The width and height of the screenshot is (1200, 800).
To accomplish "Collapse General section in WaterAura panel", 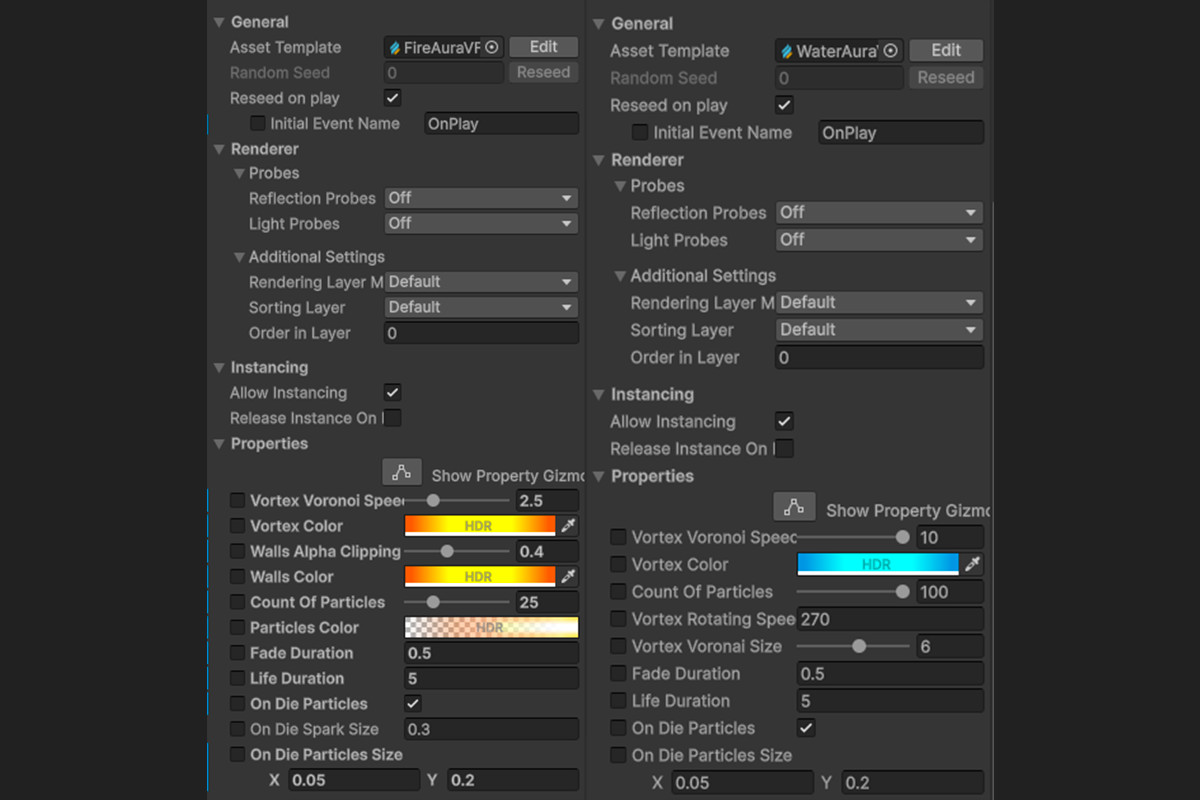I will point(599,23).
